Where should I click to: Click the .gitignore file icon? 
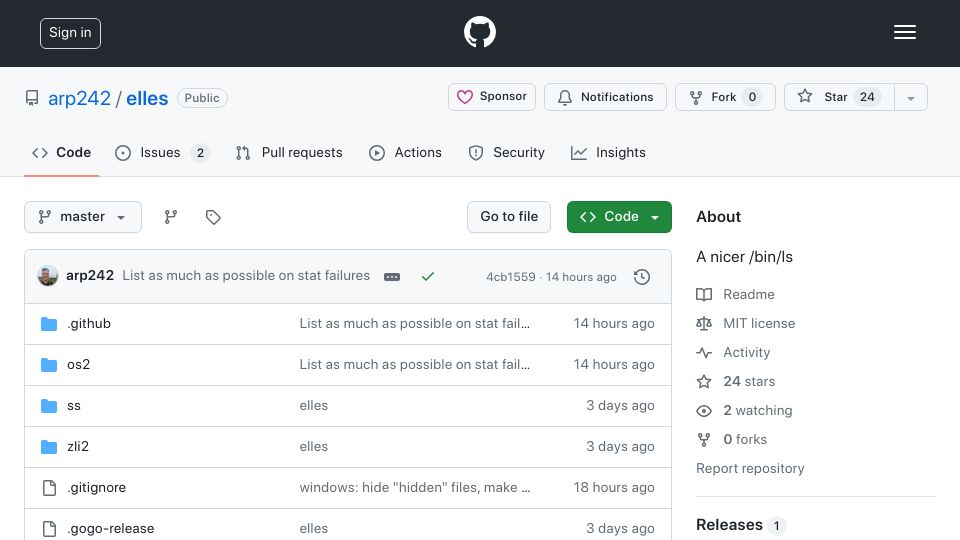click(49, 487)
